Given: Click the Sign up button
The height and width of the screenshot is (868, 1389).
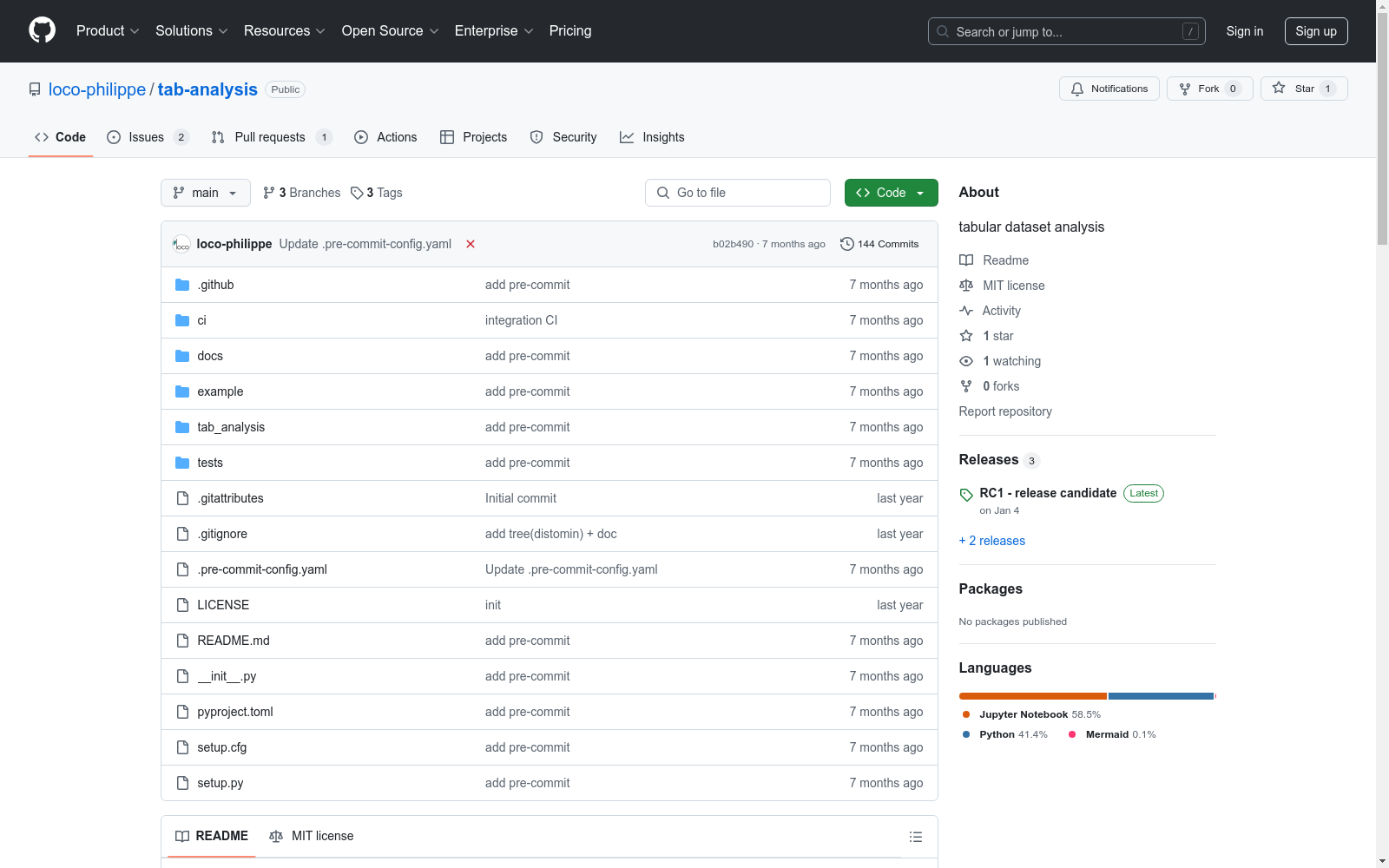Looking at the screenshot, I should (1316, 31).
